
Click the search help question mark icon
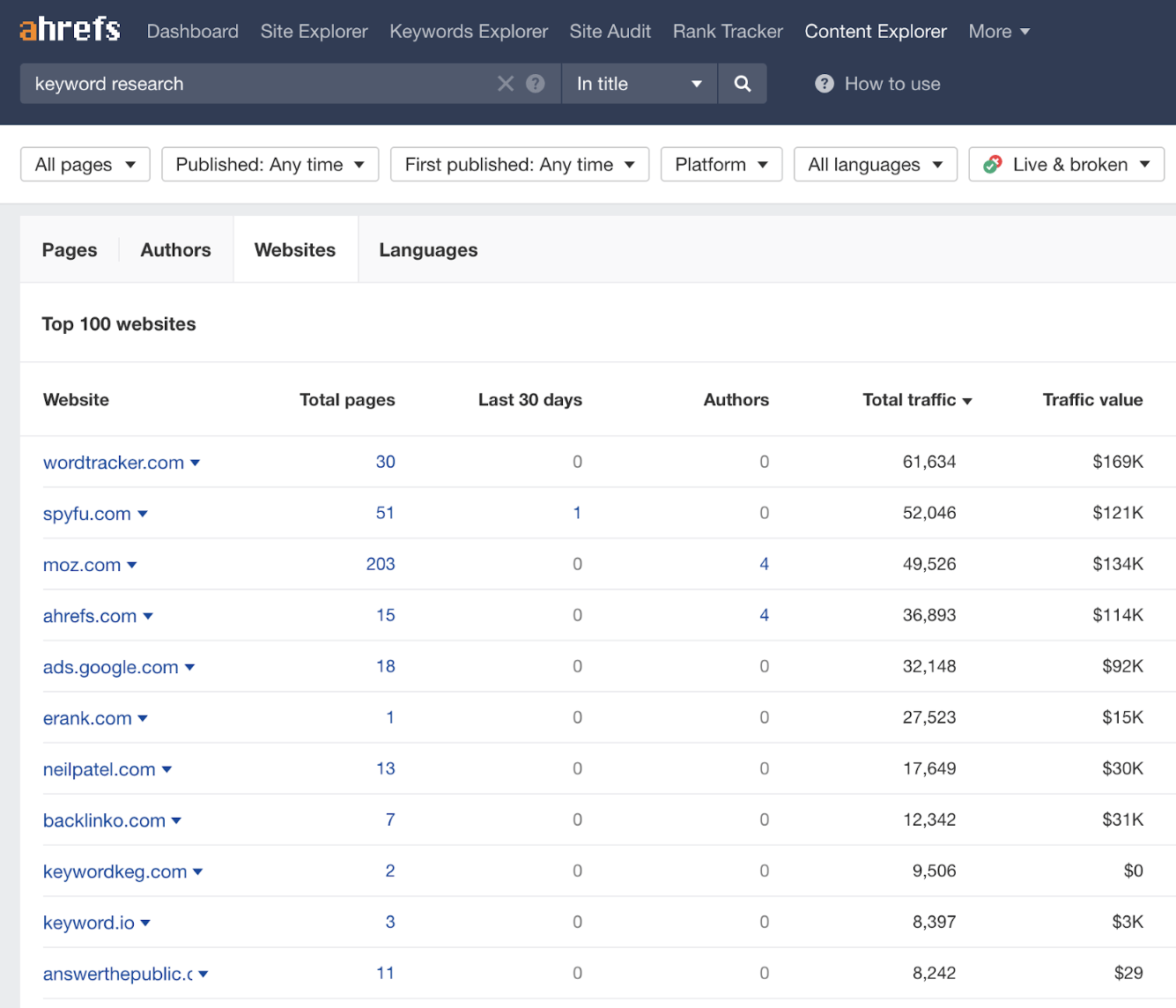click(x=536, y=84)
